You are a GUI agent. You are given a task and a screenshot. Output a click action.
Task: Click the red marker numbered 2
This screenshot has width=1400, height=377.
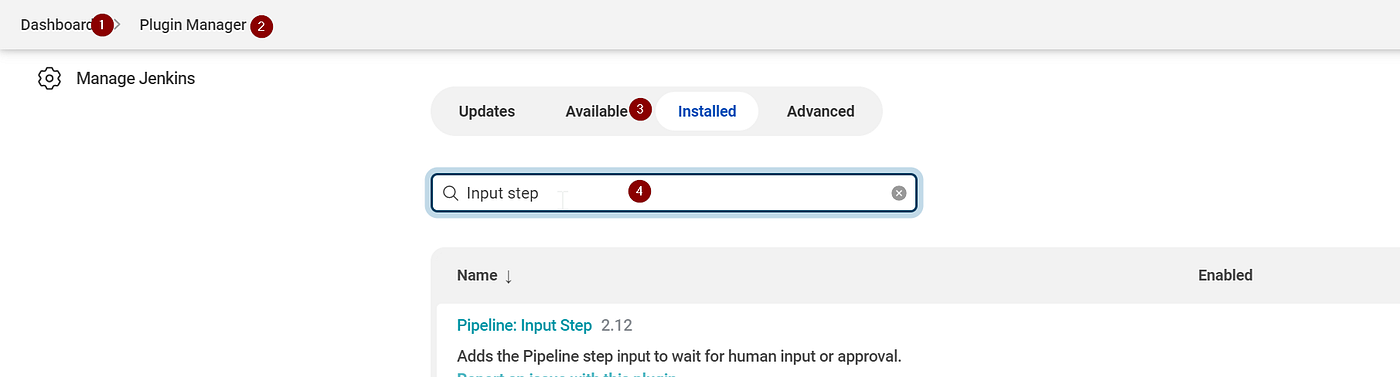[x=261, y=27]
